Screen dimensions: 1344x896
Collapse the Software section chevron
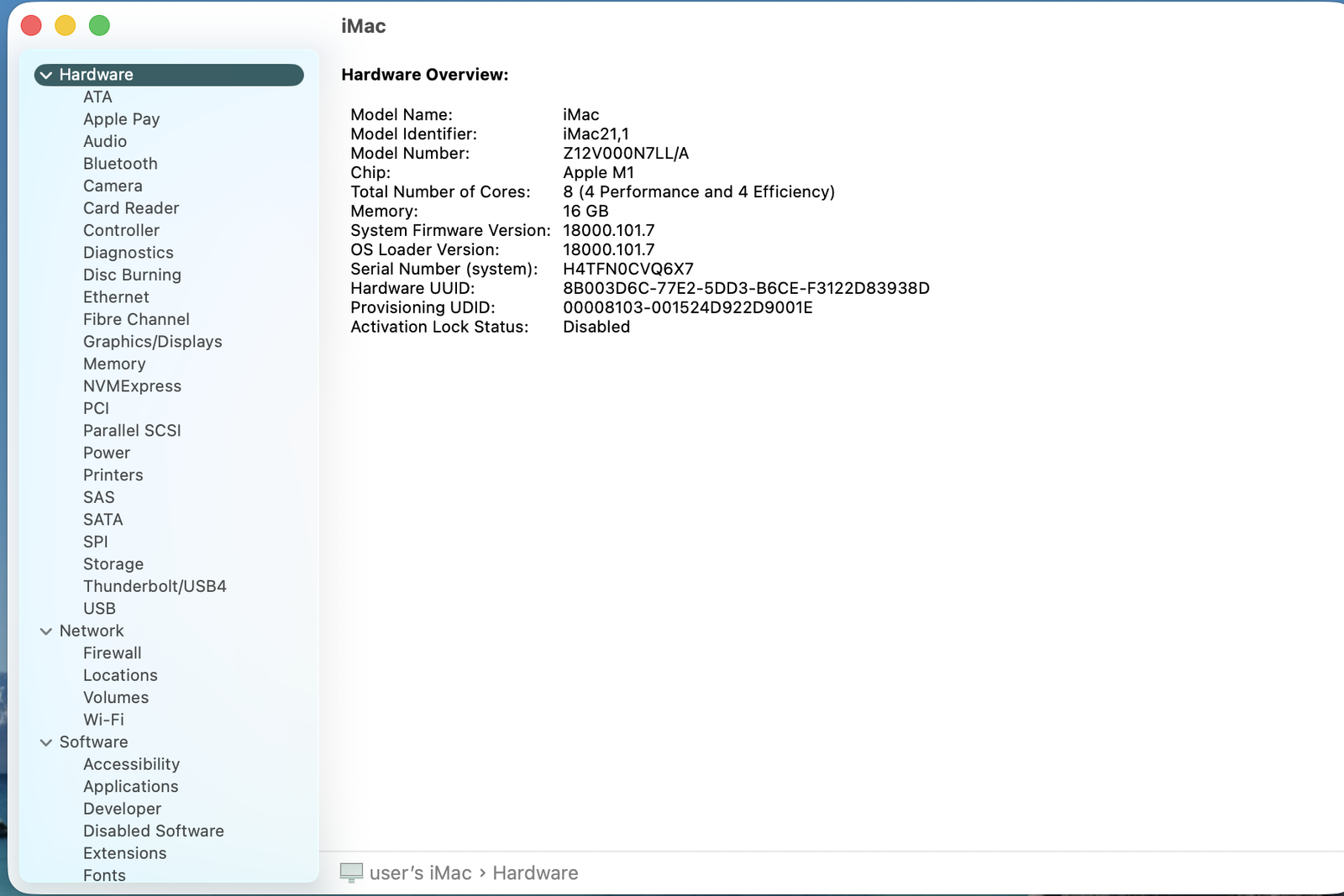pos(46,742)
